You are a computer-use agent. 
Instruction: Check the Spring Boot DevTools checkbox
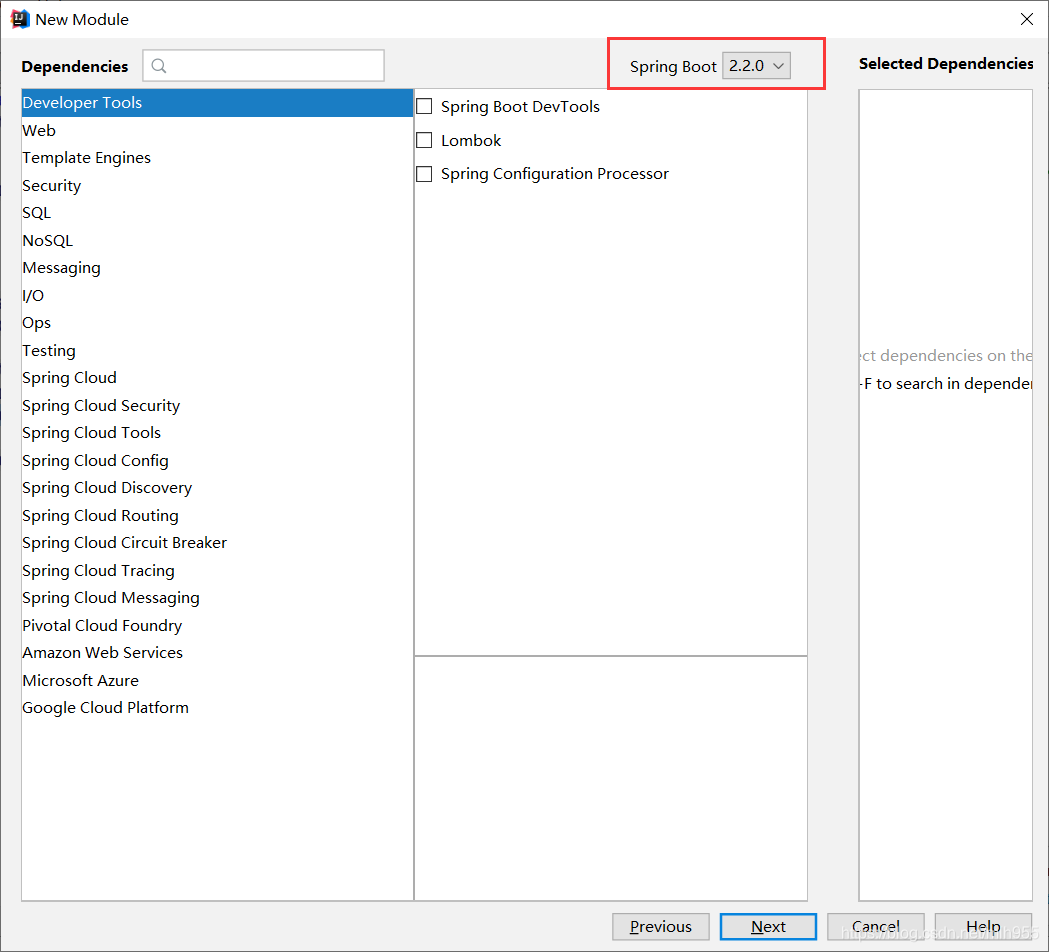(x=424, y=106)
